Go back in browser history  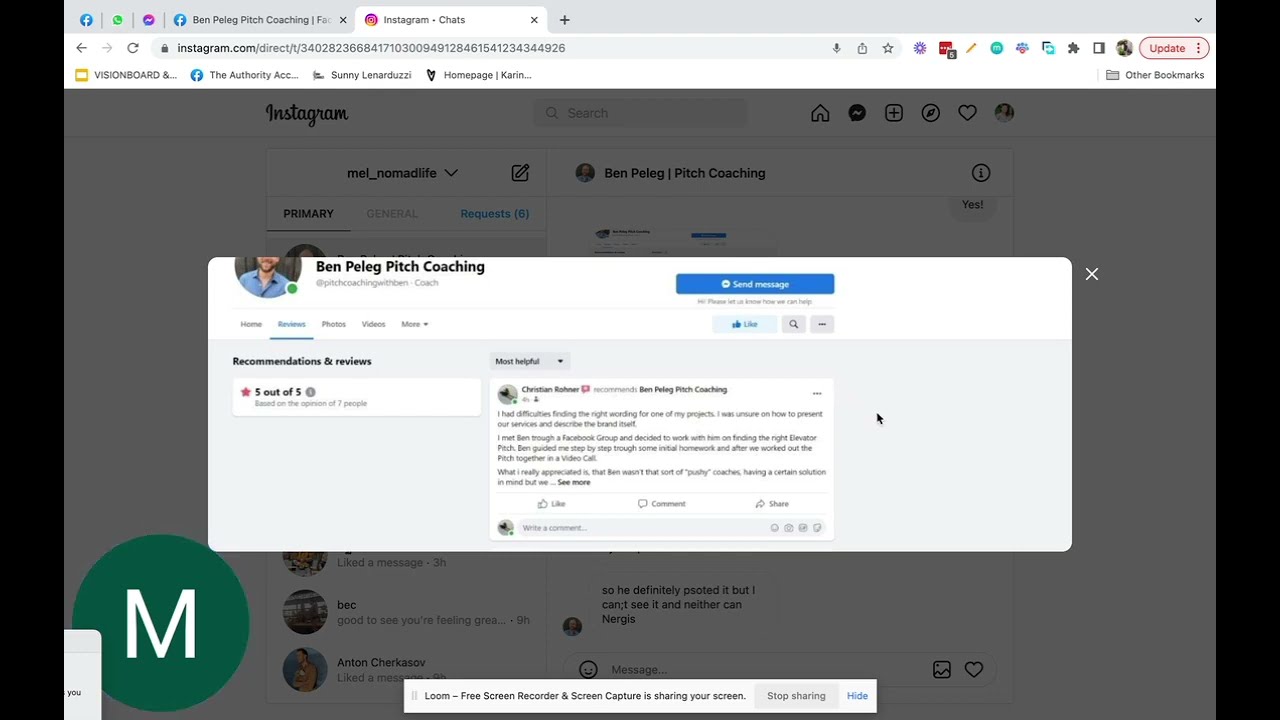[x=82, y=48]
